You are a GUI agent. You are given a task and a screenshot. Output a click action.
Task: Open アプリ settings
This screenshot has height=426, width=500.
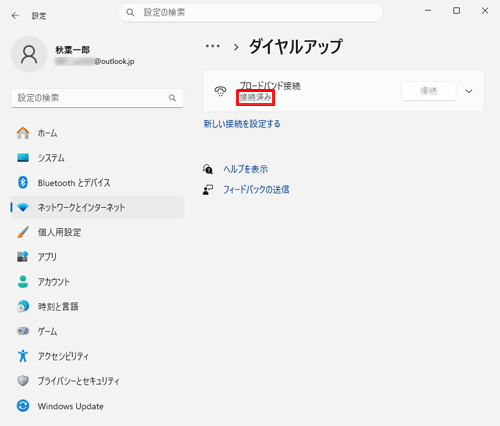(x=97, y=257)
